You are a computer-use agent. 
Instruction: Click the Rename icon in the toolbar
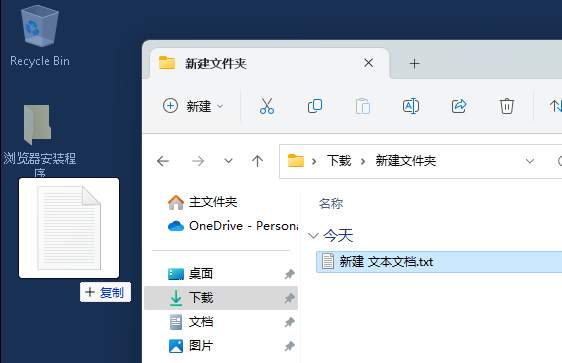[411, 106]
